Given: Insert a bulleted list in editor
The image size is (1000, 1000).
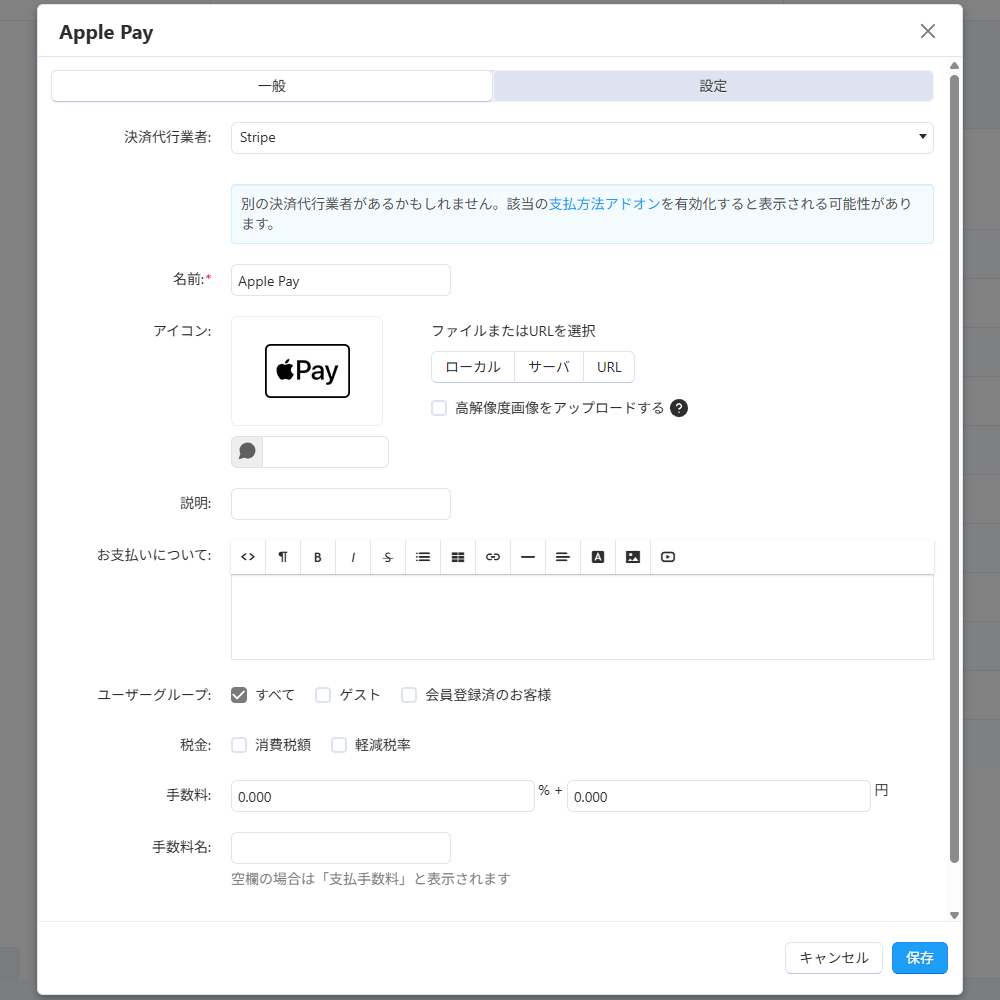Looking at the screenshot, I should pos(423,557).
